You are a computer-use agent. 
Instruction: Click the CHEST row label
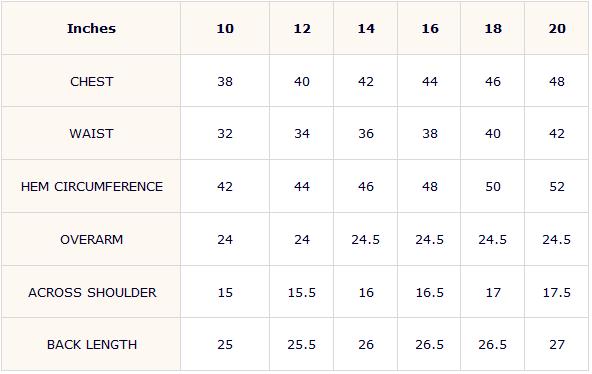point(92,82)
